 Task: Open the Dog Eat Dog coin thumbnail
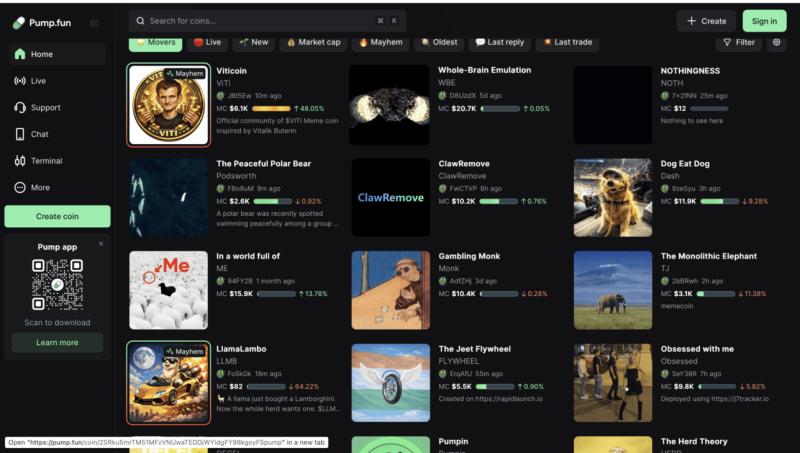tap(612, 197)
